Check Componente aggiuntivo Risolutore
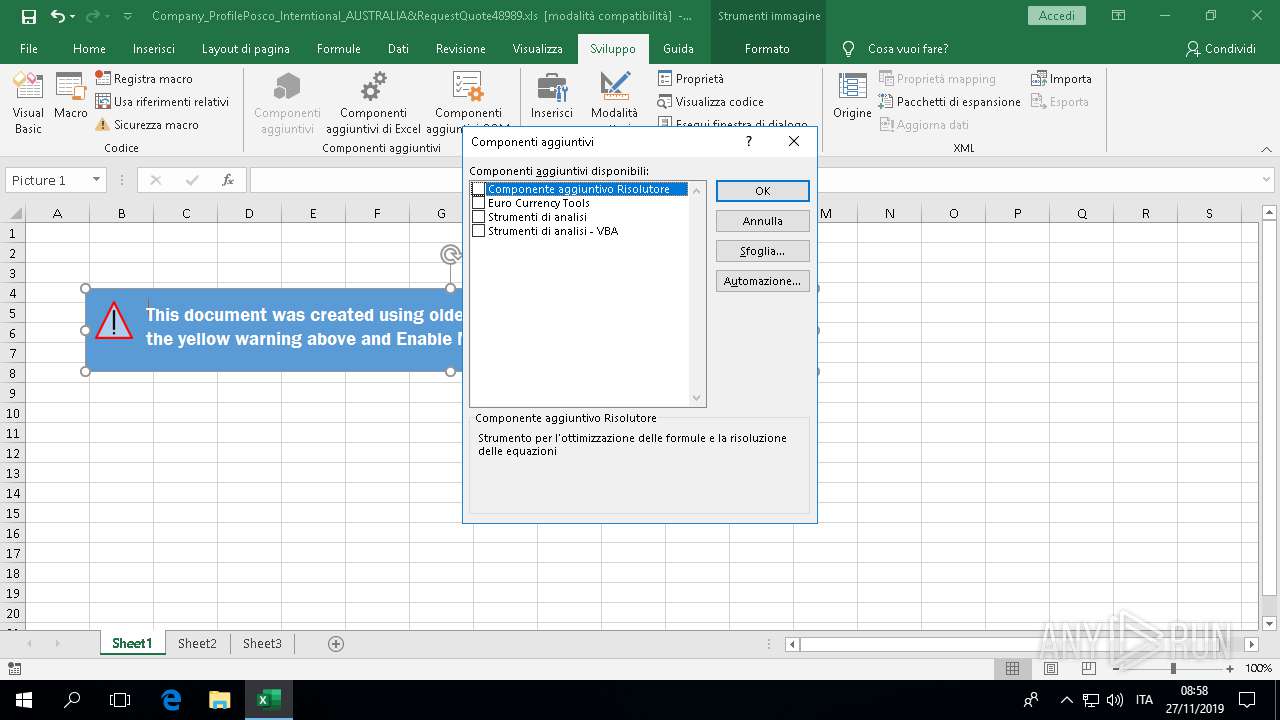Viewport: 1280px width, 720px height. point(479,189)
